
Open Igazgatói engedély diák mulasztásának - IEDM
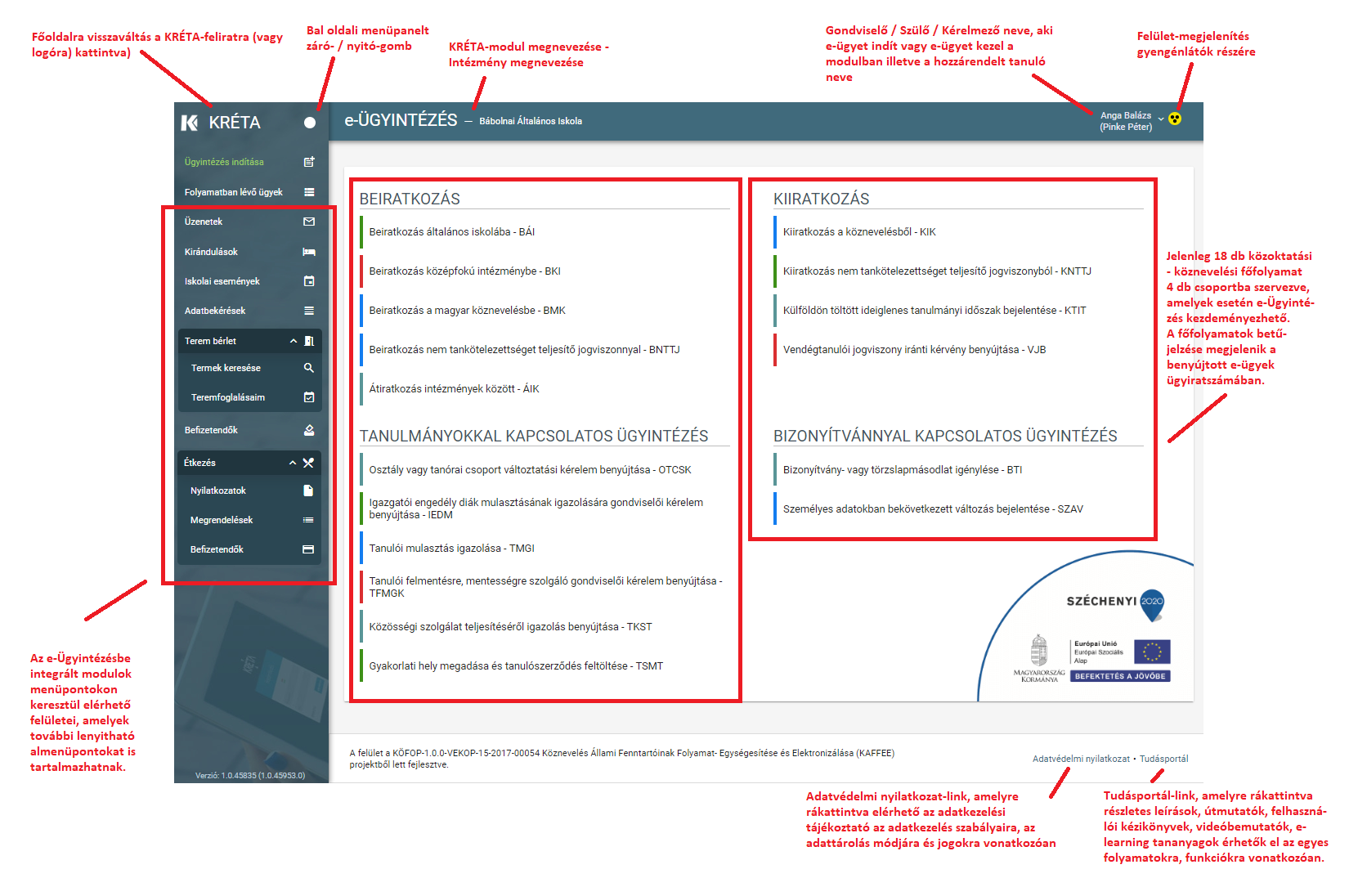click(x=536, y=508)
